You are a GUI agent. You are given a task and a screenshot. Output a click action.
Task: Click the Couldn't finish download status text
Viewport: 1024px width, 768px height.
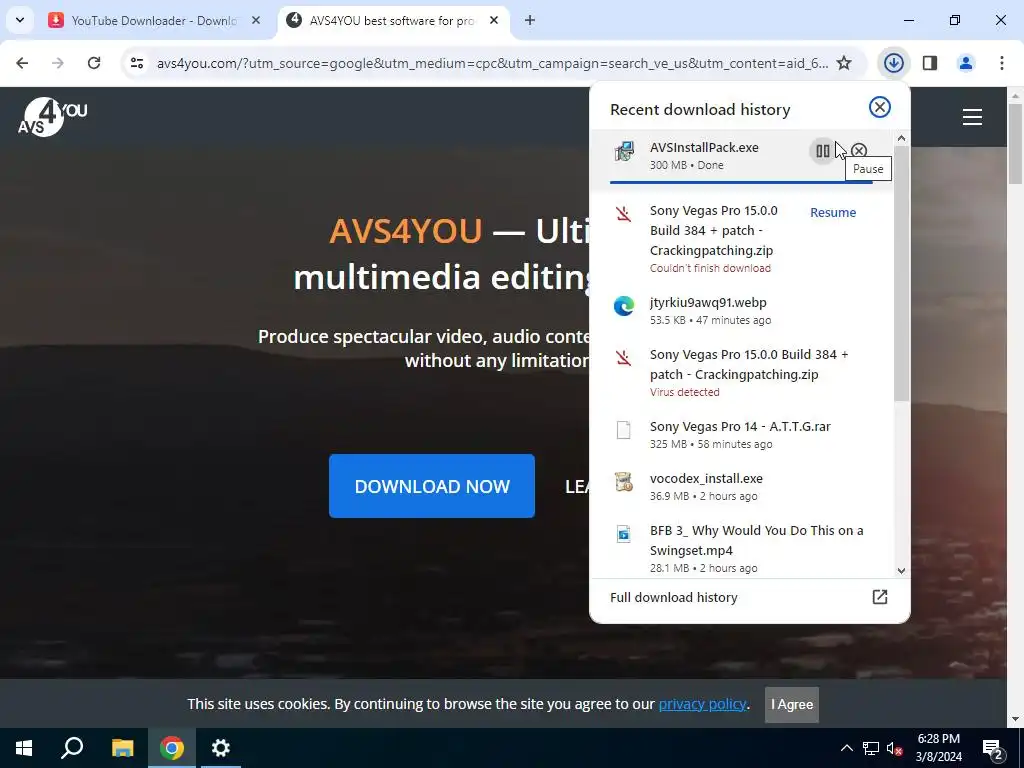710,268
